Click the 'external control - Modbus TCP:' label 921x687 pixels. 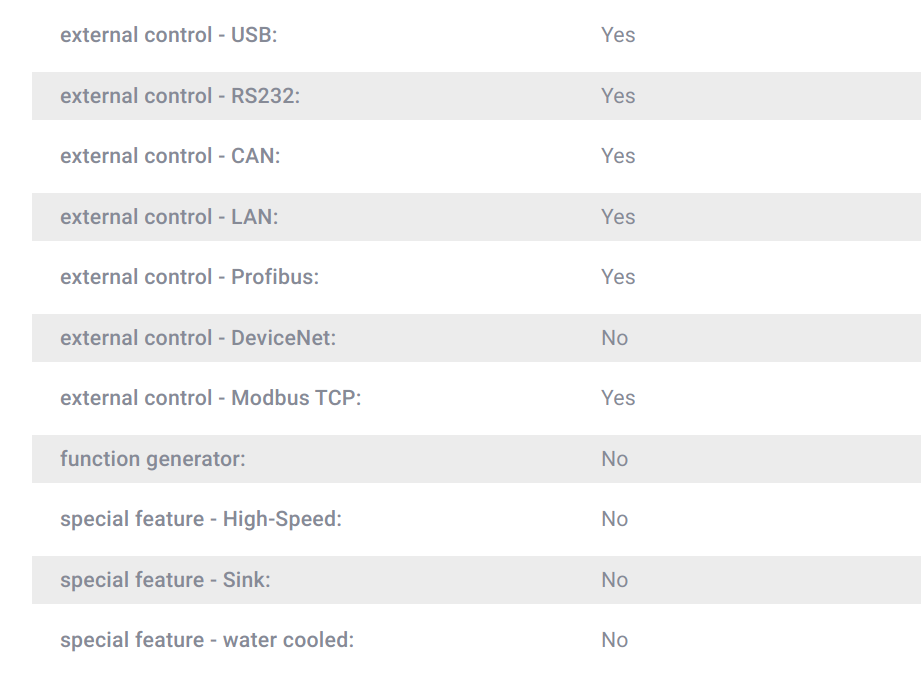point(210,398)
